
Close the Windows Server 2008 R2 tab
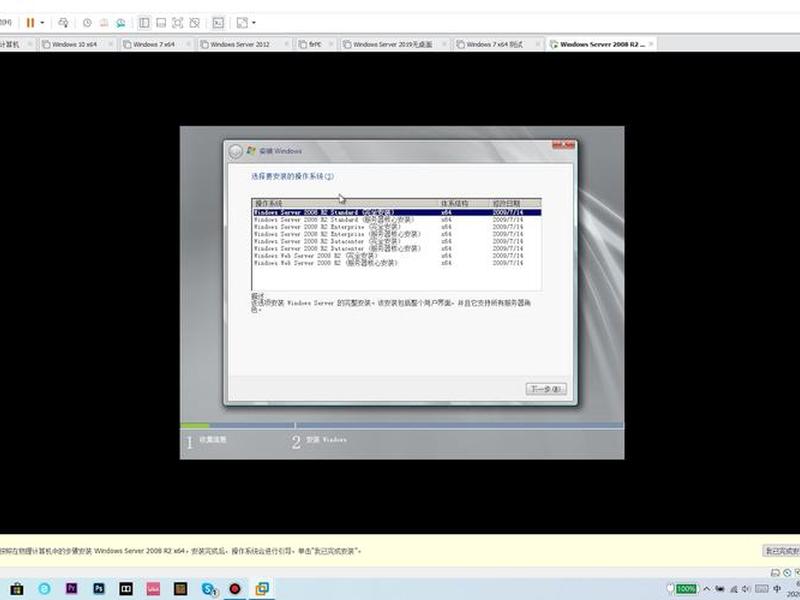point(651,44)
